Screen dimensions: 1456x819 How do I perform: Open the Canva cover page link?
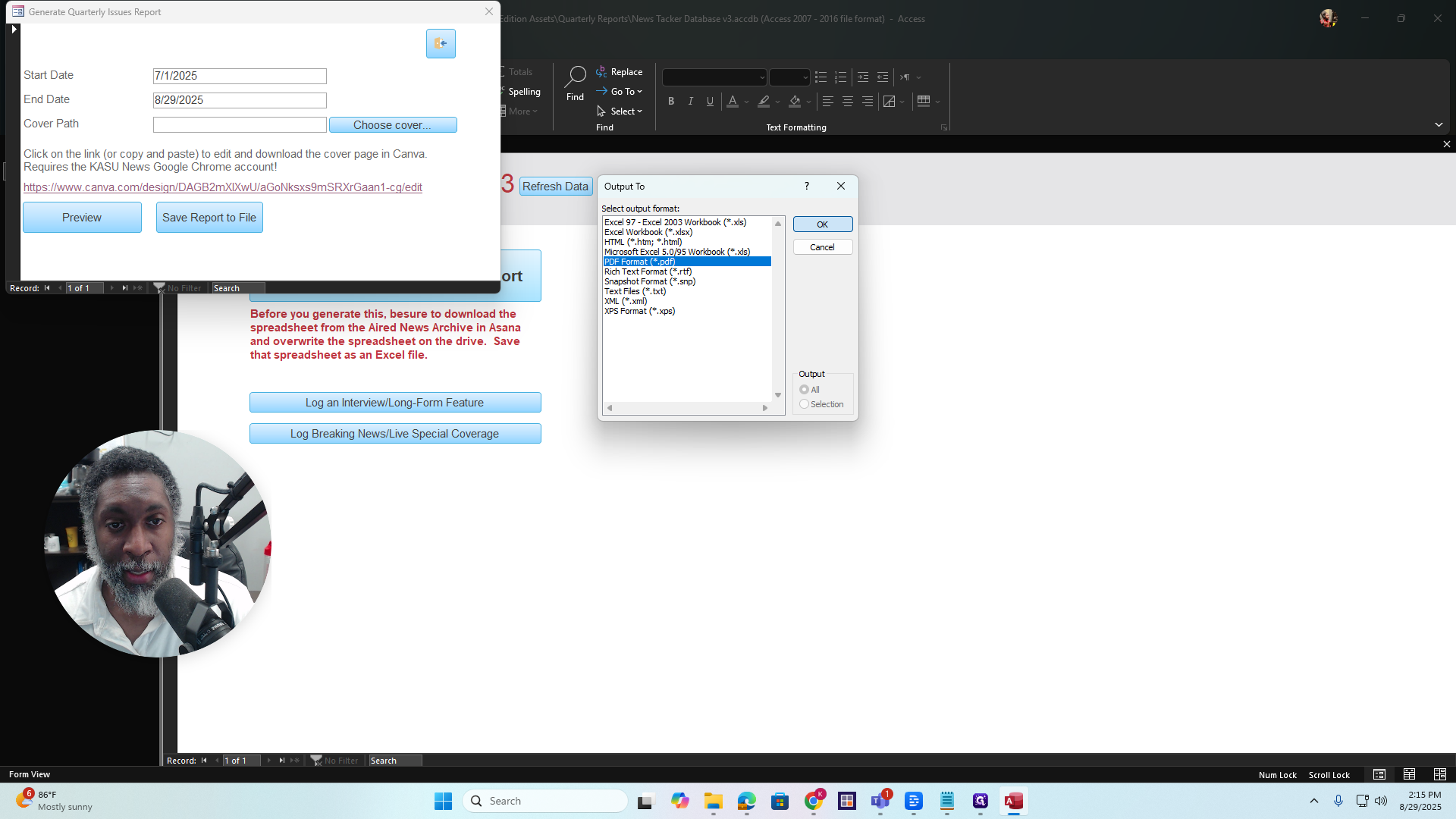point(223,187)
